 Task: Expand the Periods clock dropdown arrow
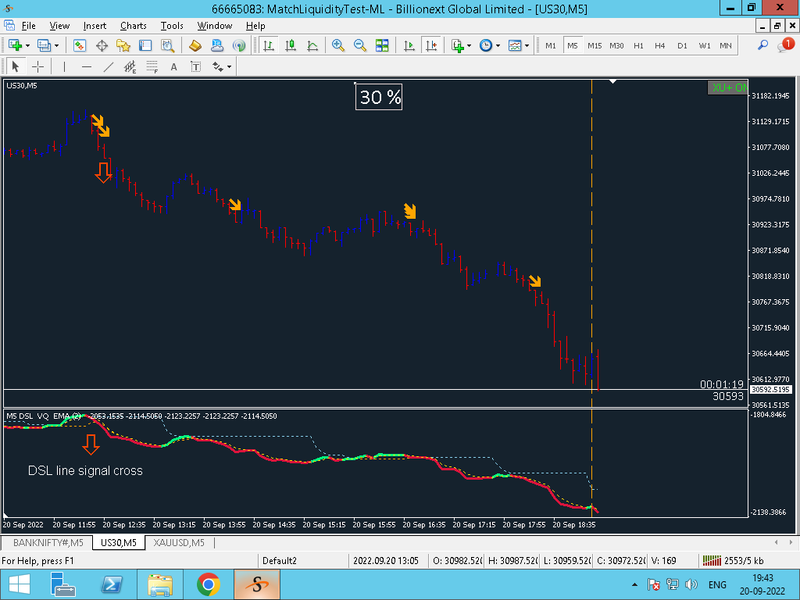point(498,45)
